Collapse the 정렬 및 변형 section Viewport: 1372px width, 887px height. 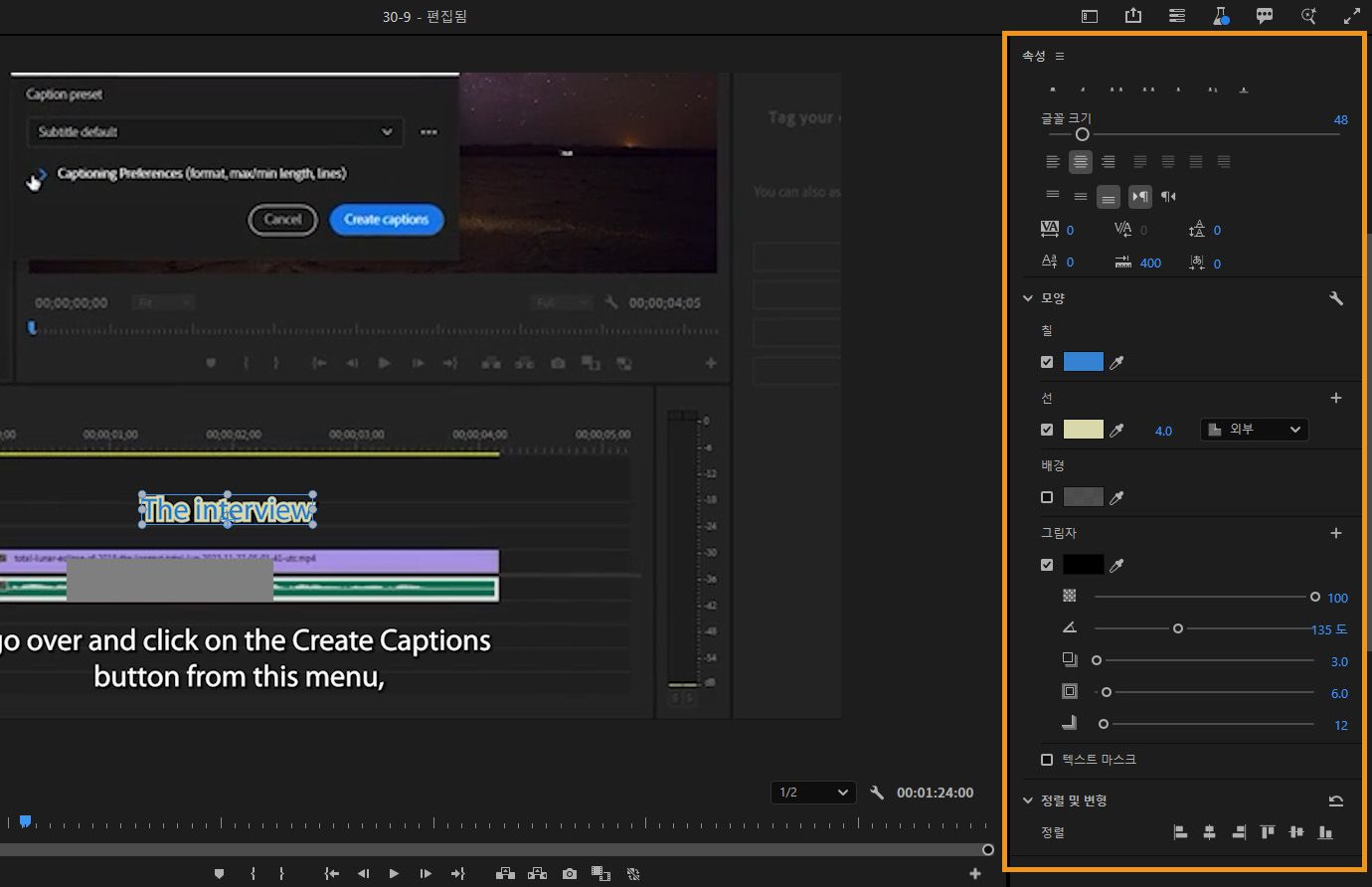(1028, 800)
